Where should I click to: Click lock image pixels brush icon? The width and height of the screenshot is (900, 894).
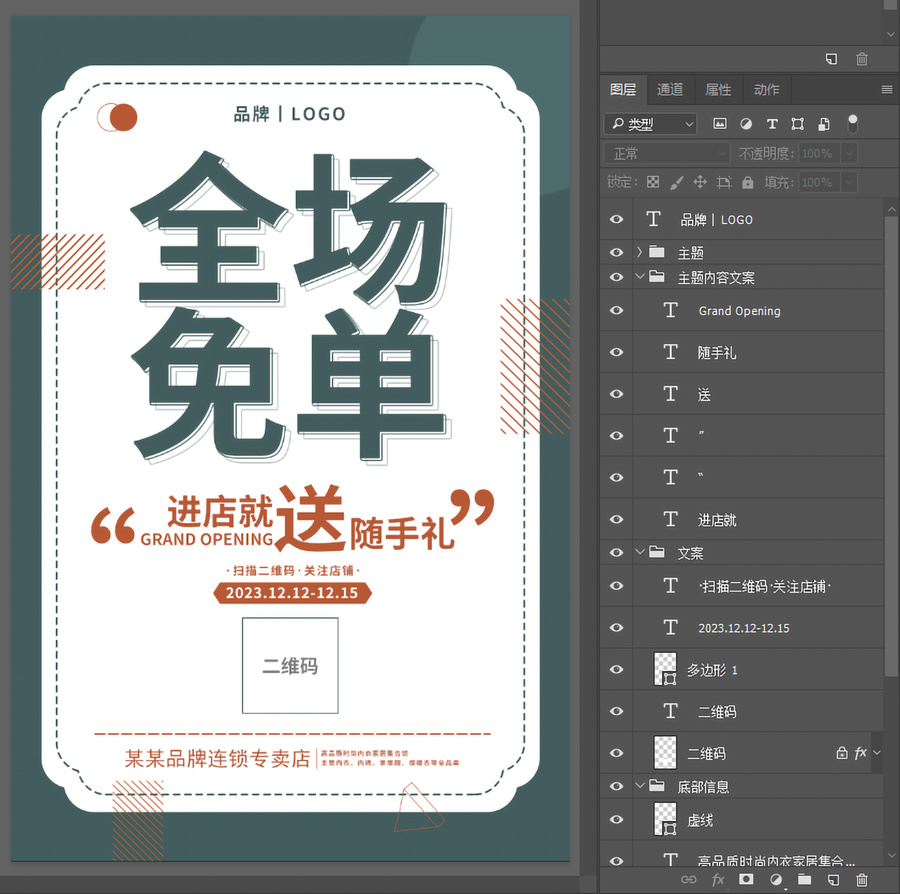tap(677, 182)
